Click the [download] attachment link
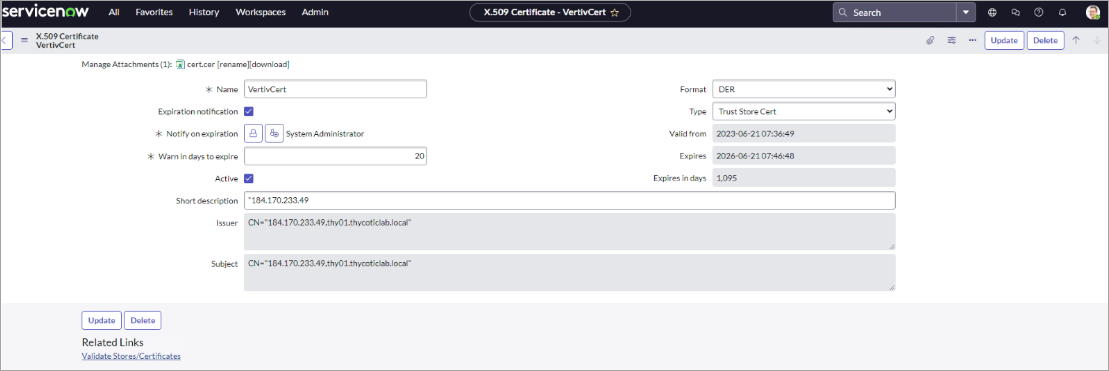Screen dimensions: 1109x371 [269, 64]
